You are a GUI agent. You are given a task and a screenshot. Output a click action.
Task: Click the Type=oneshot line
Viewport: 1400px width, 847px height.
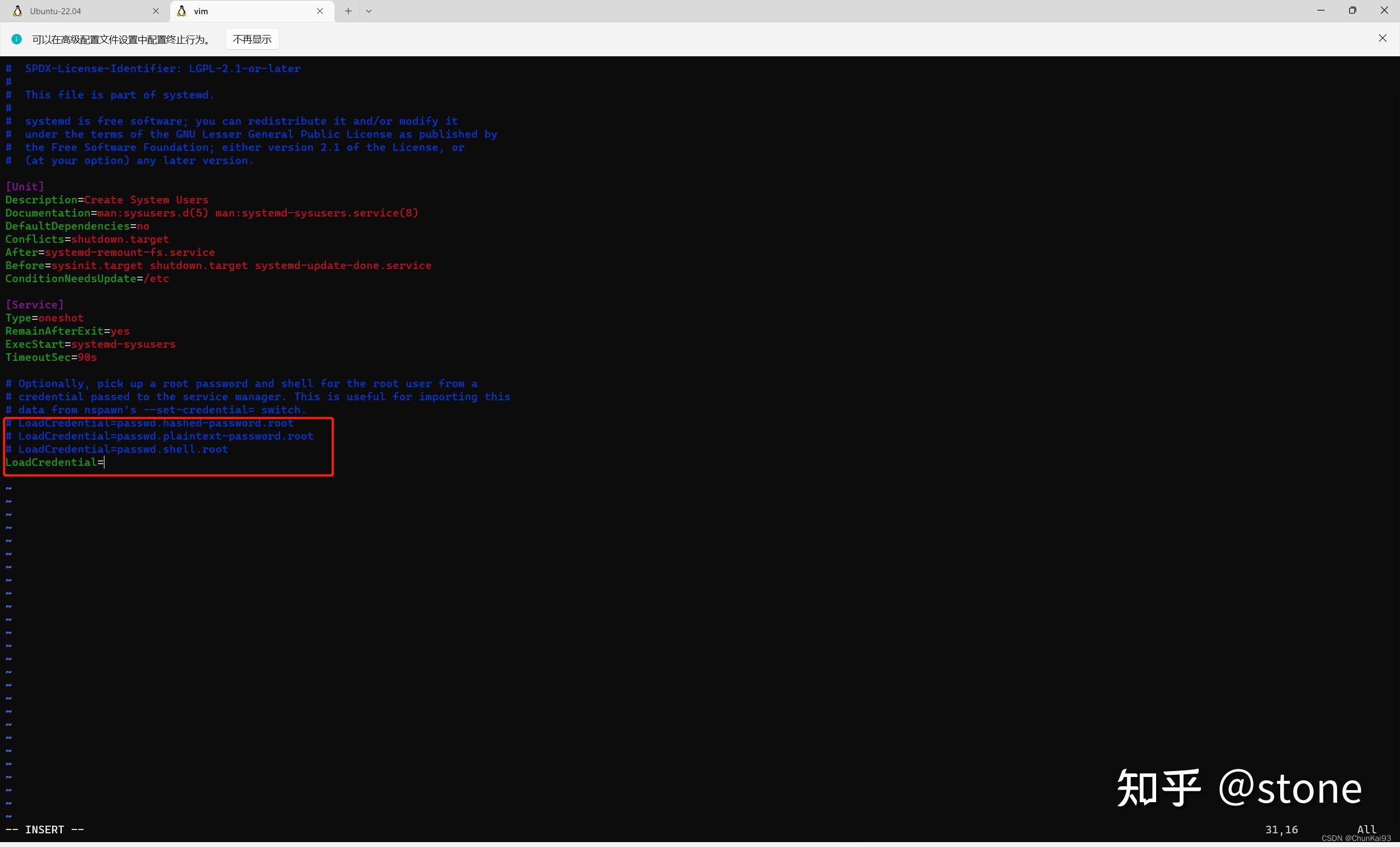pyautogui.click(x=44, y=318)
